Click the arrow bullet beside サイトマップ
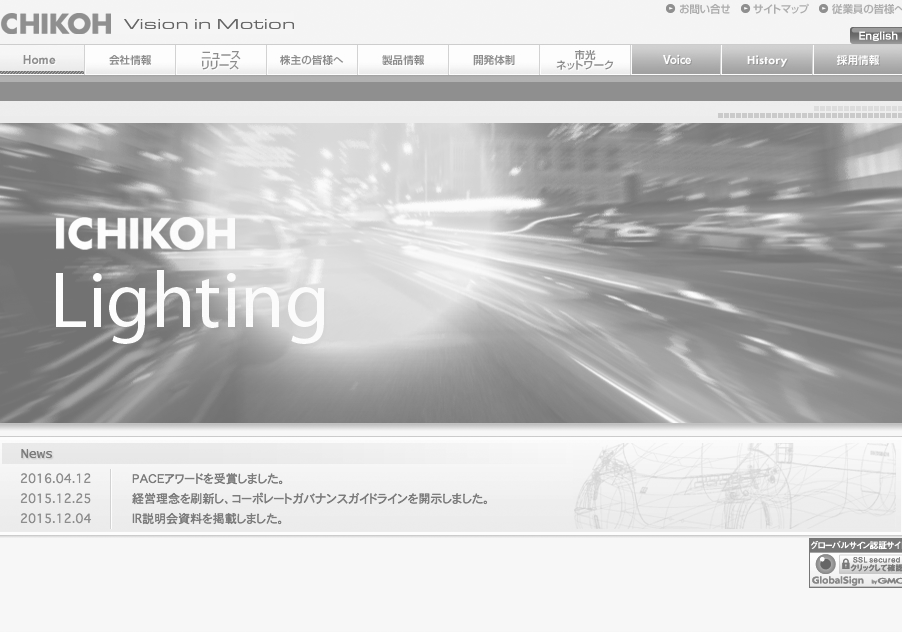This screenshot has height=632, width=902. pos(746,9)
